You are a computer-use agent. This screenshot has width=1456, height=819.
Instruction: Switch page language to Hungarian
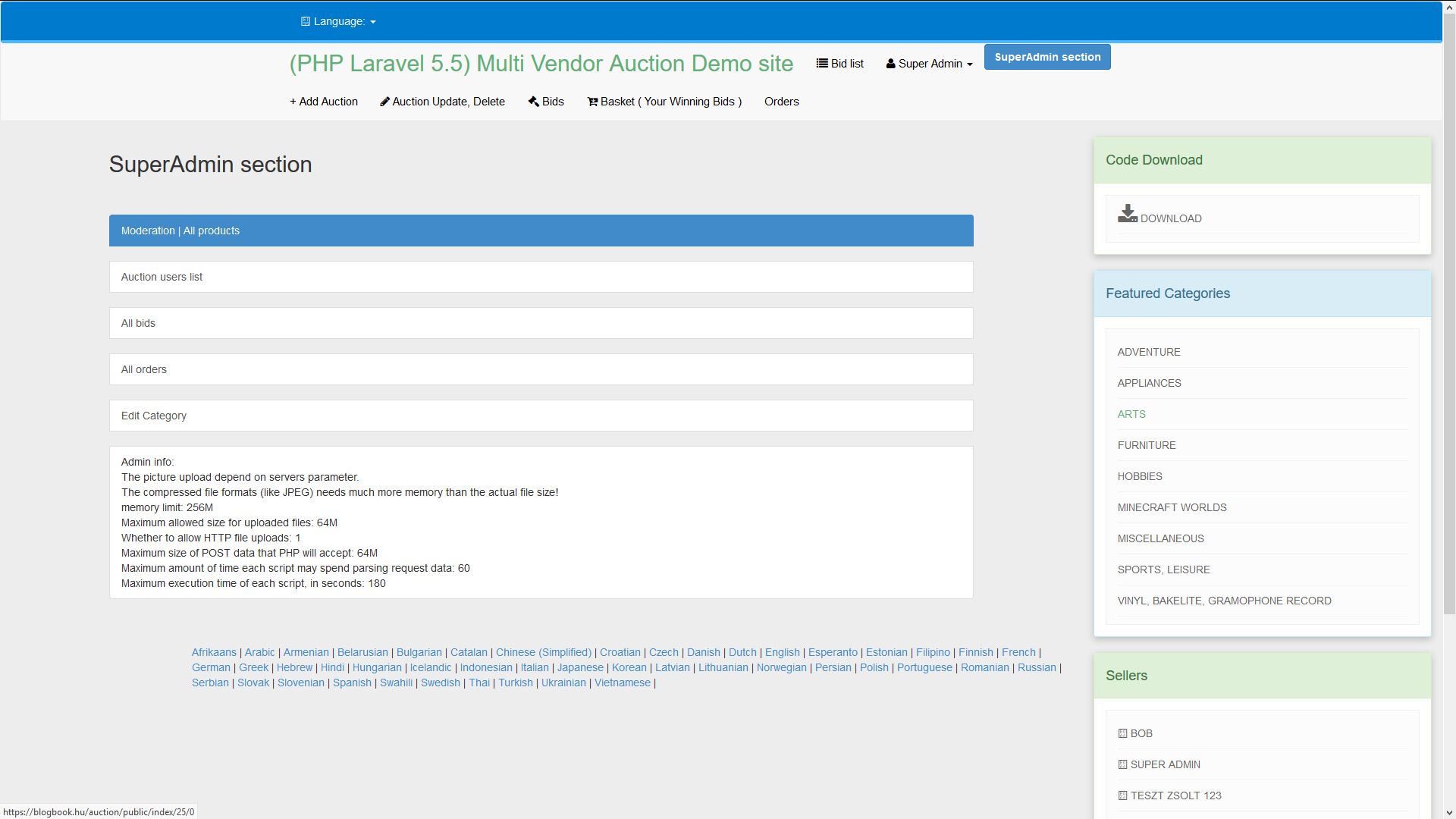point(377,667)
